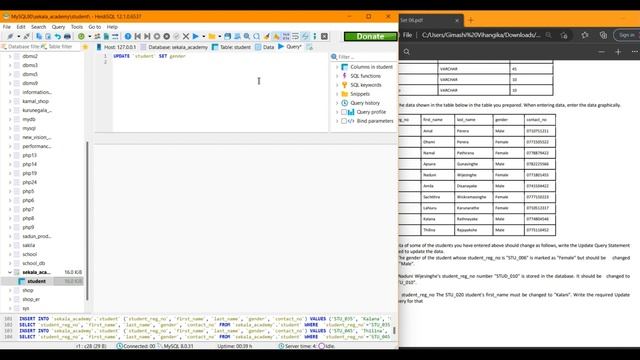This screenshot has height=360, width=640.
Task: Click zoom out minus in PDF viewer
Action: pos(602,52)
